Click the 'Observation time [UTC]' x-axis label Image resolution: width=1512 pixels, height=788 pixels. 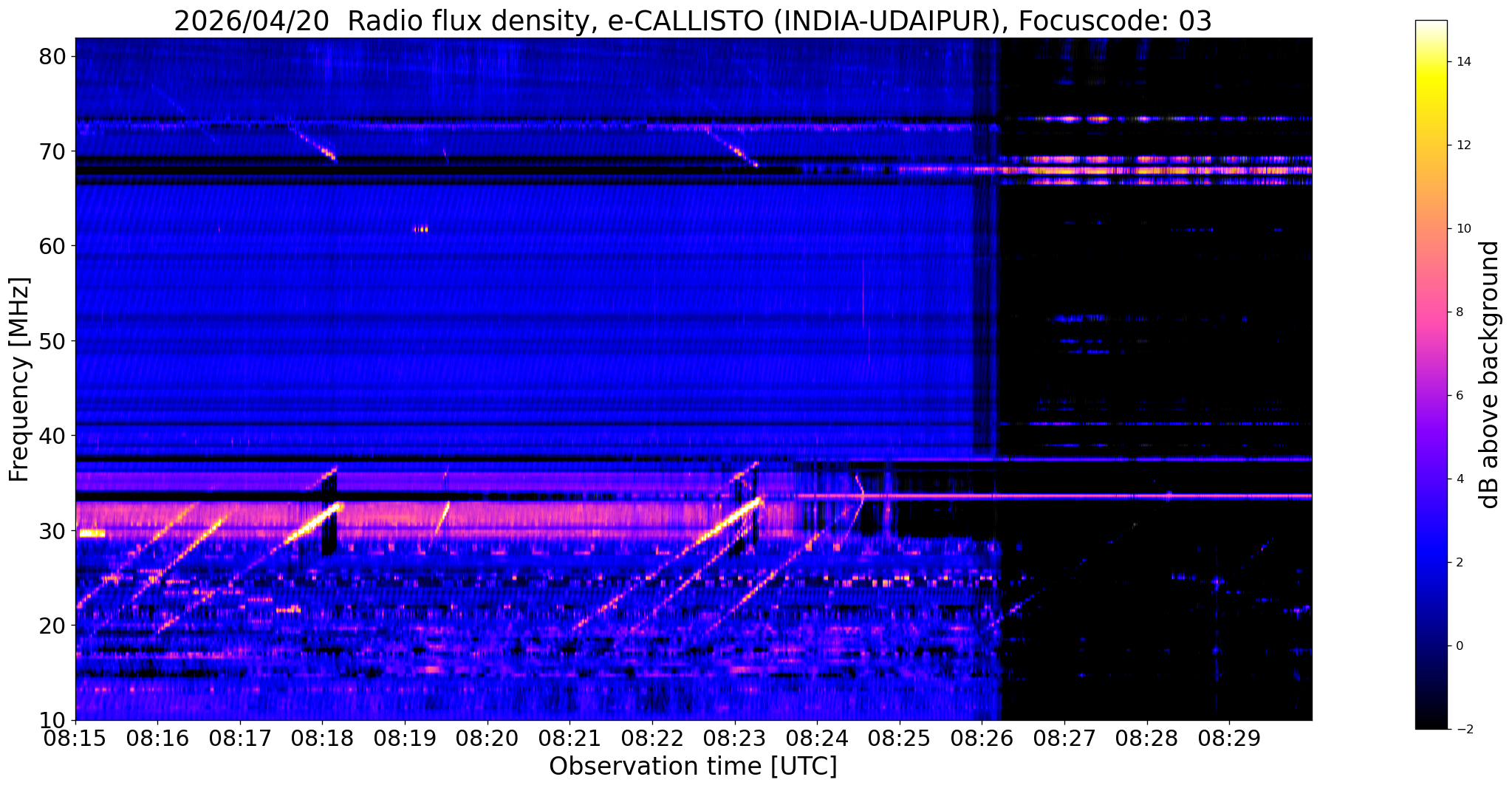pos(693,766)
